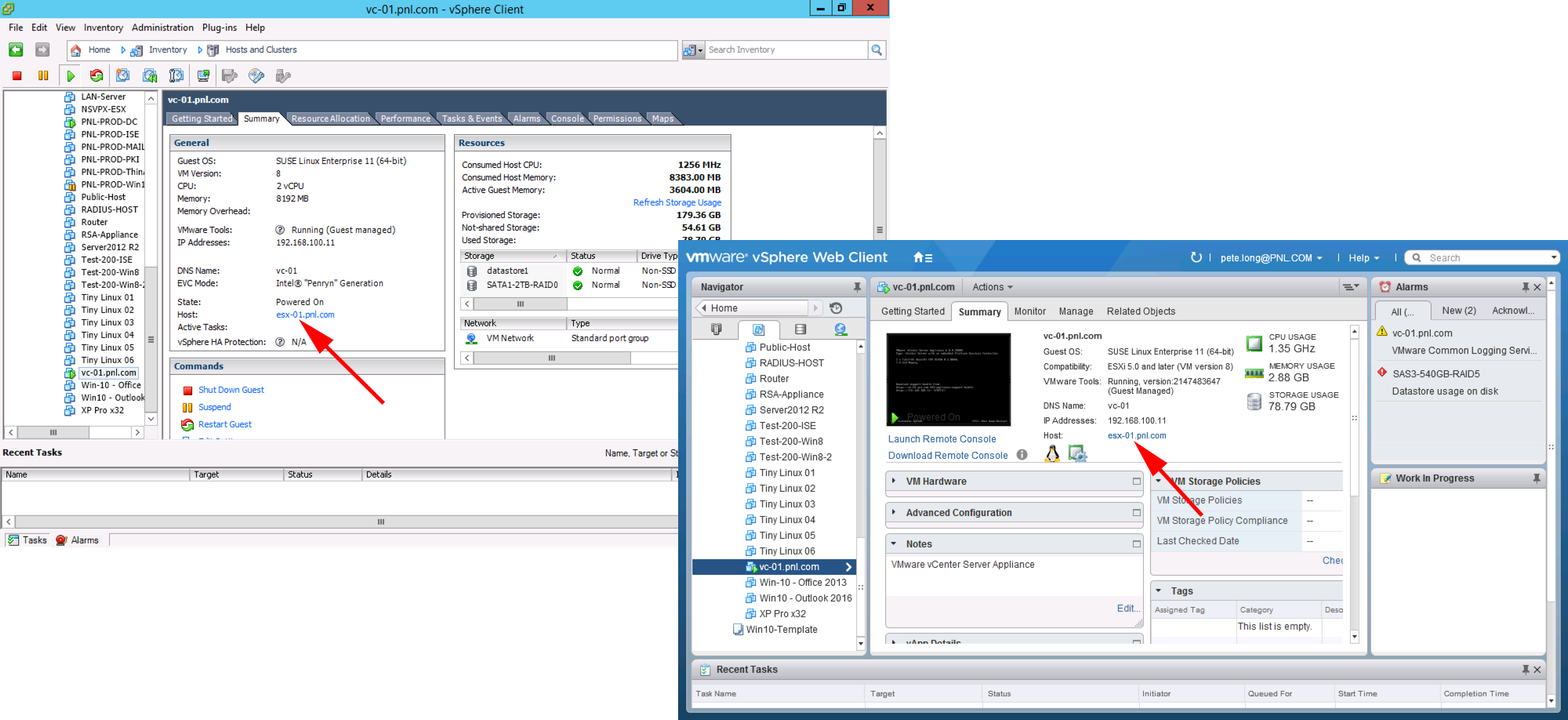Viewport: 1568px width, 720px height.
Task: Open the search type dropdown beside Search Inventory
Action: pyautogui.click(x=693, y=50)
